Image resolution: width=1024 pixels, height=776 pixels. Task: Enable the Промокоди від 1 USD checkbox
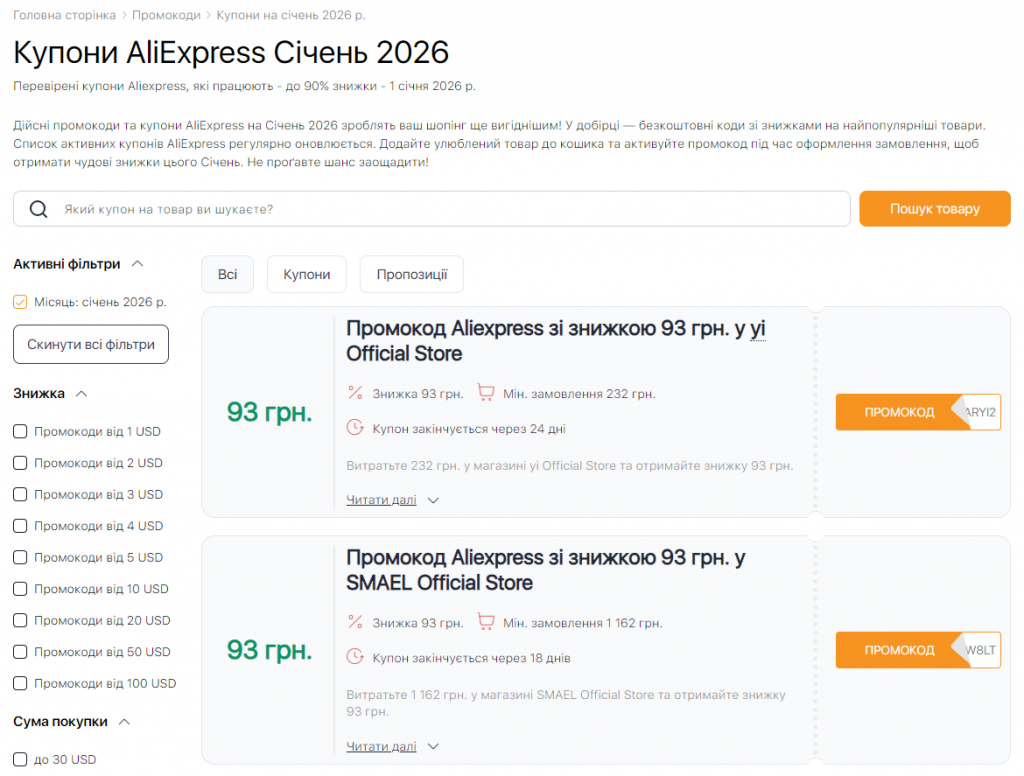coord(18,431)
